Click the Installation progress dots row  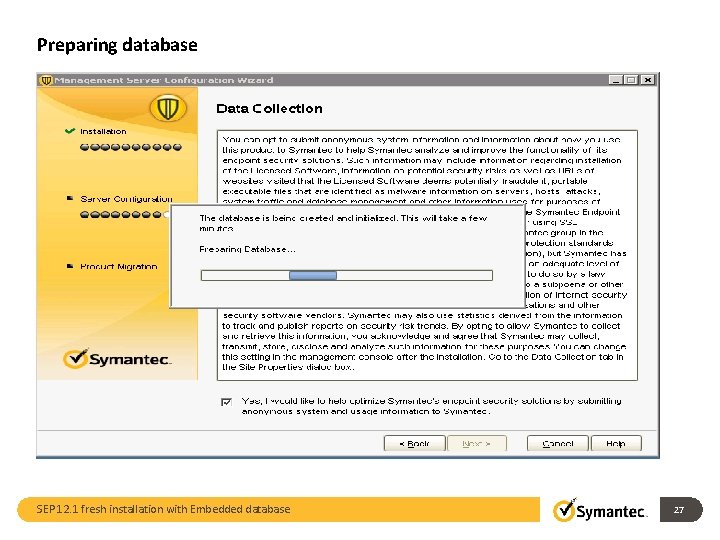coord(131,147)
